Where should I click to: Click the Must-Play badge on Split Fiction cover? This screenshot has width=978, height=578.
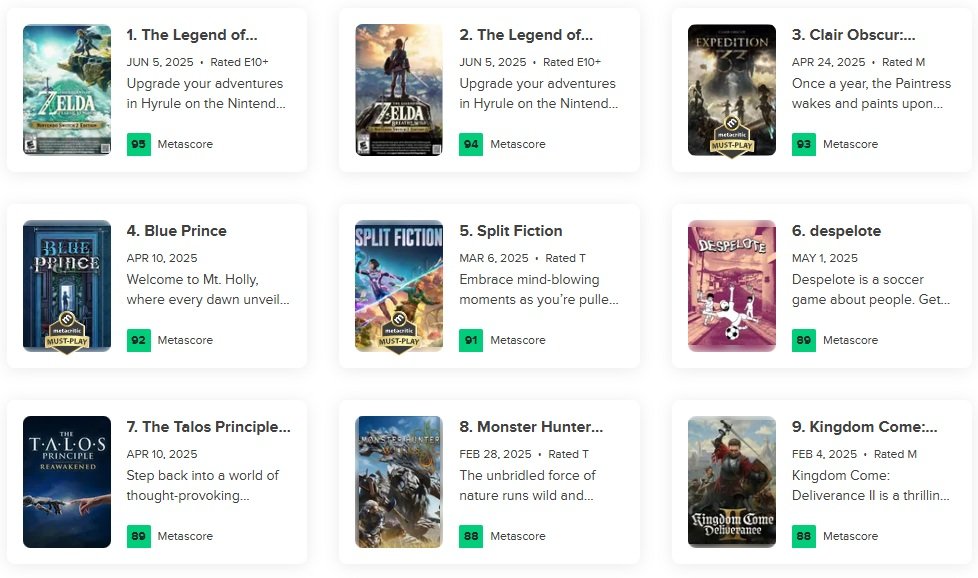click(x=399, y=333)
